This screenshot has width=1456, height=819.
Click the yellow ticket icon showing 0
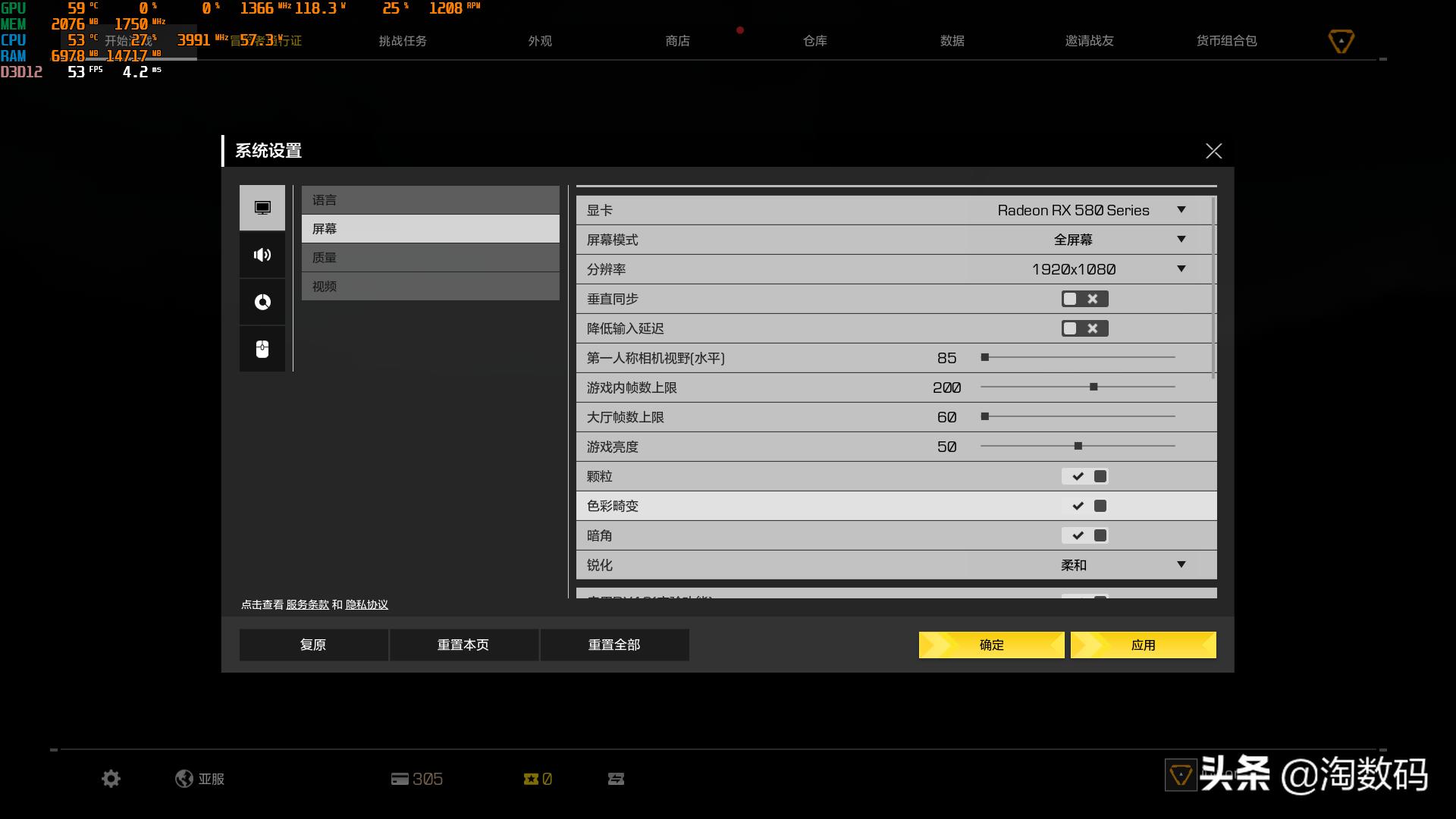coord(537,778)
